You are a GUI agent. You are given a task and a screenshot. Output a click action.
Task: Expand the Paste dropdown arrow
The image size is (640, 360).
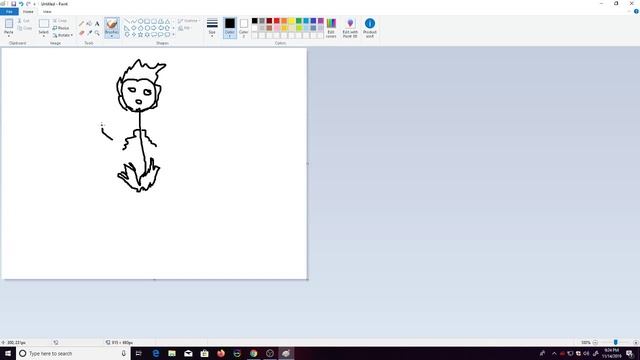(x=9, y=36)
